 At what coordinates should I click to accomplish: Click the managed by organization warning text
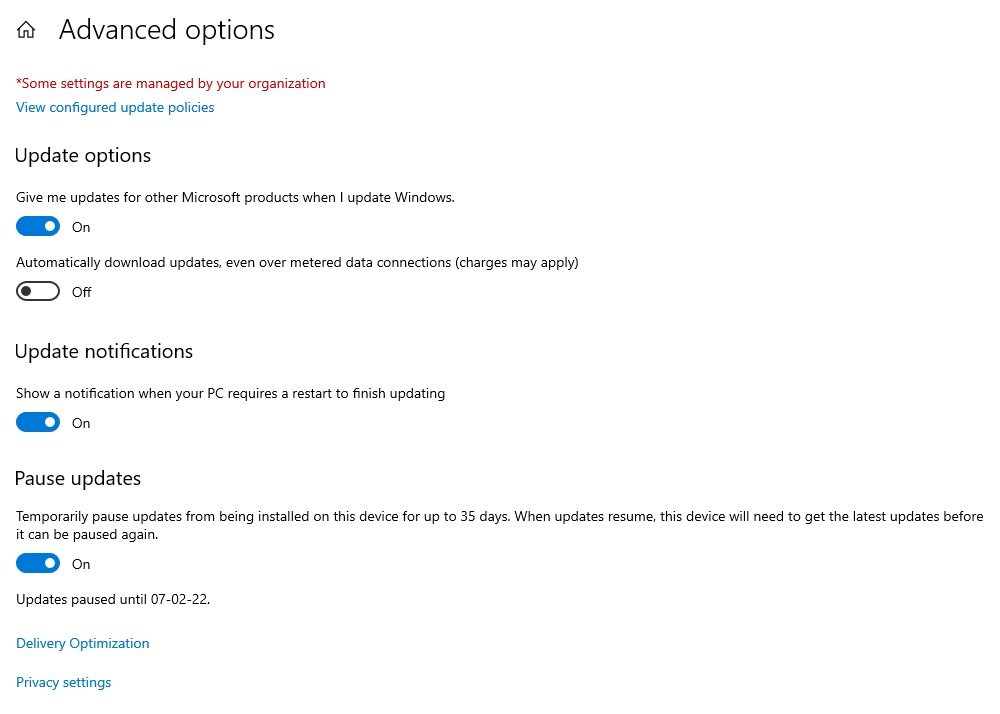pyautogui.click(x=170, y=83)
